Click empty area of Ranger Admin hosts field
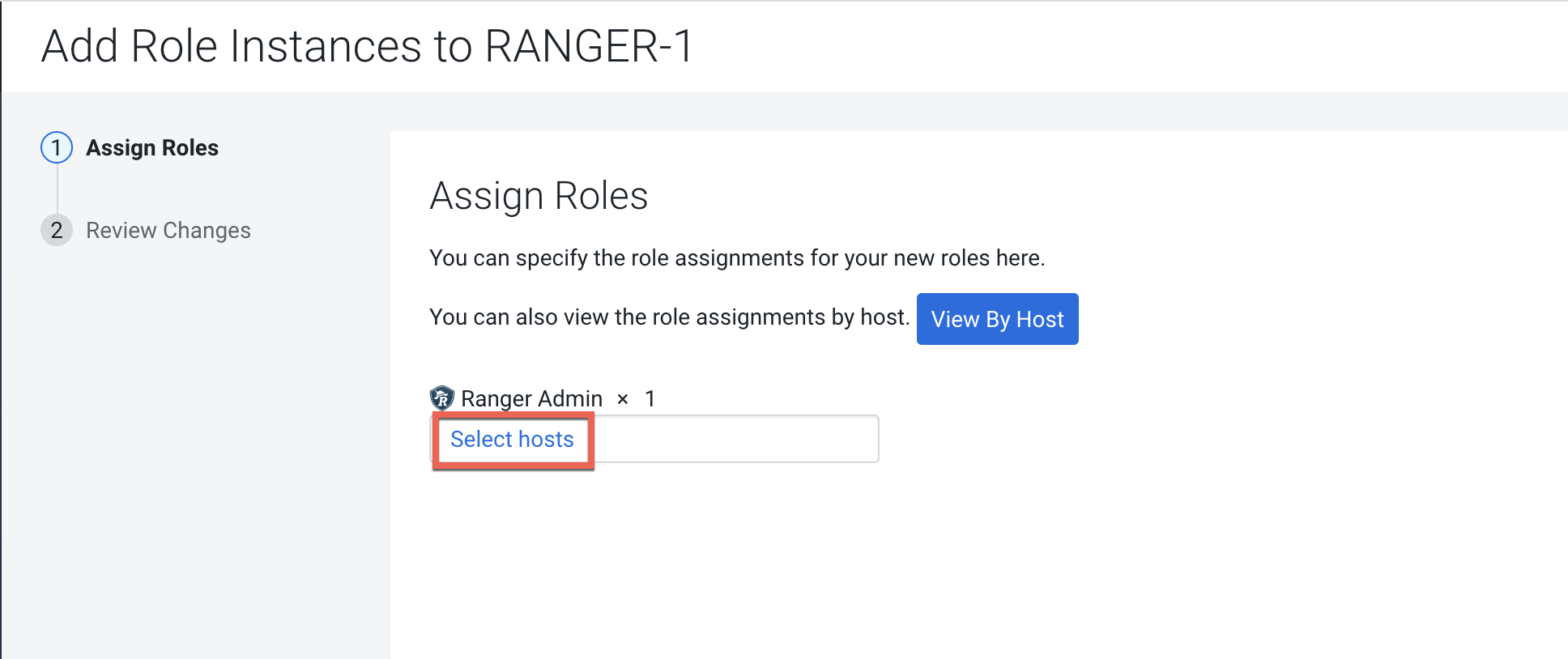 coord(735,440)
